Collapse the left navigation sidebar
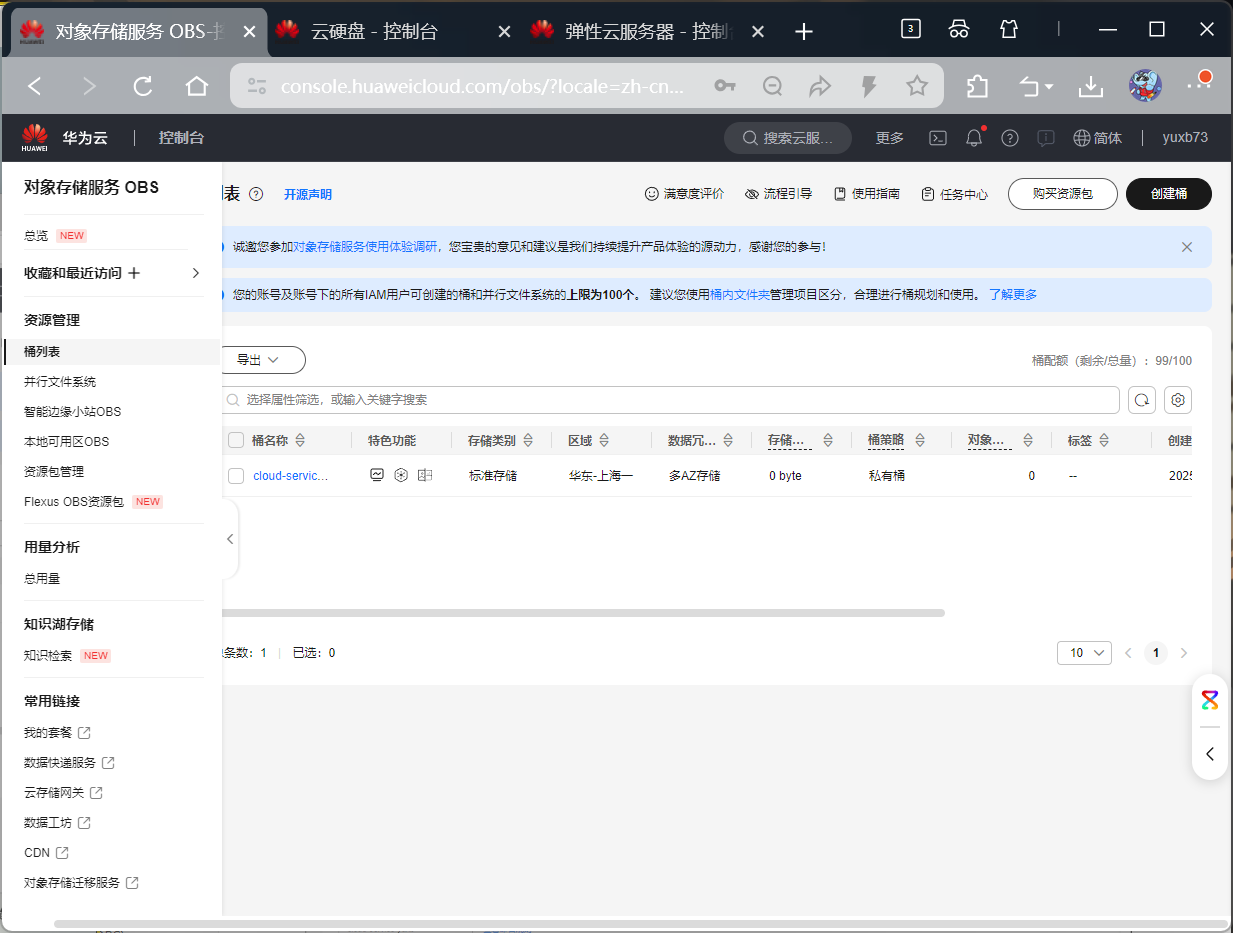Viewport: 1233px width, 933px height. click(x=230, y=539)
